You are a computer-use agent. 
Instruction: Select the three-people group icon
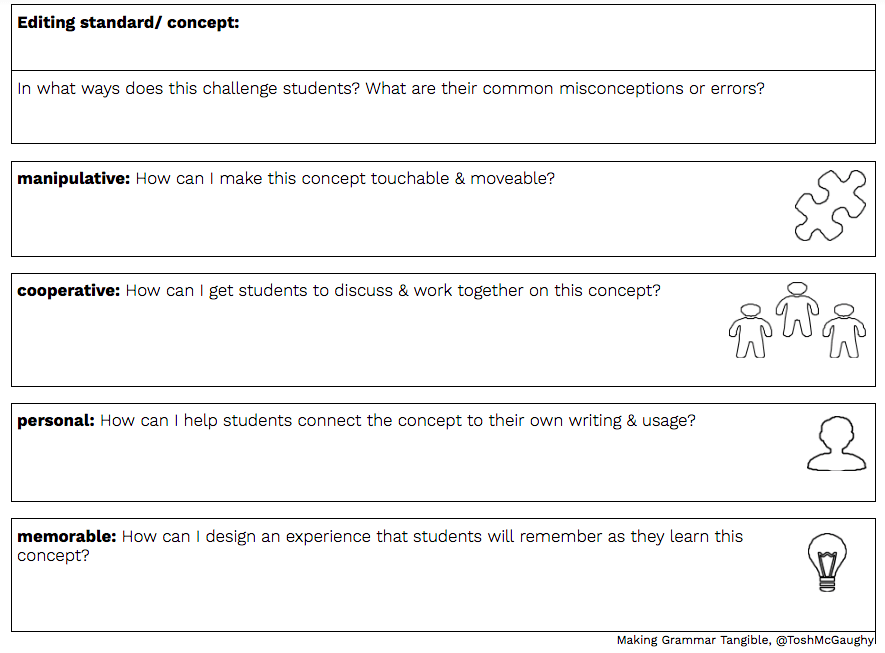click(x=796, y=320)
